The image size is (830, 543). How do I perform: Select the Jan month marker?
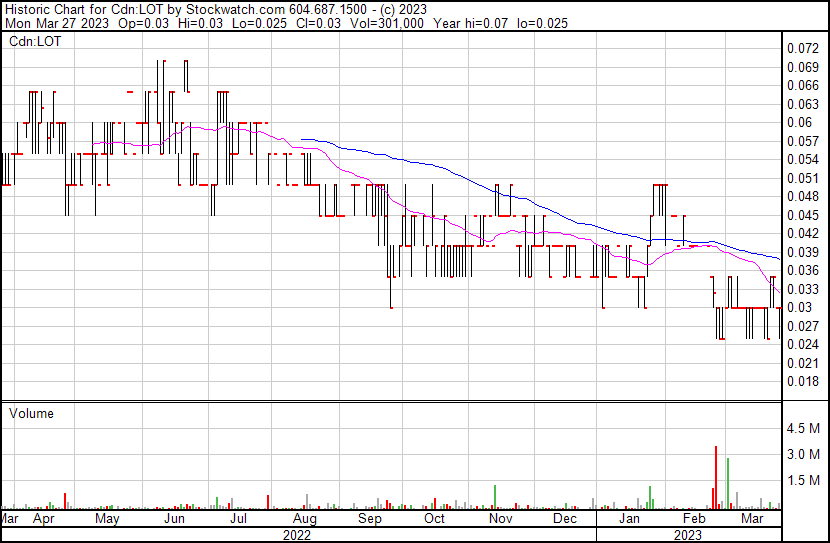628,520
